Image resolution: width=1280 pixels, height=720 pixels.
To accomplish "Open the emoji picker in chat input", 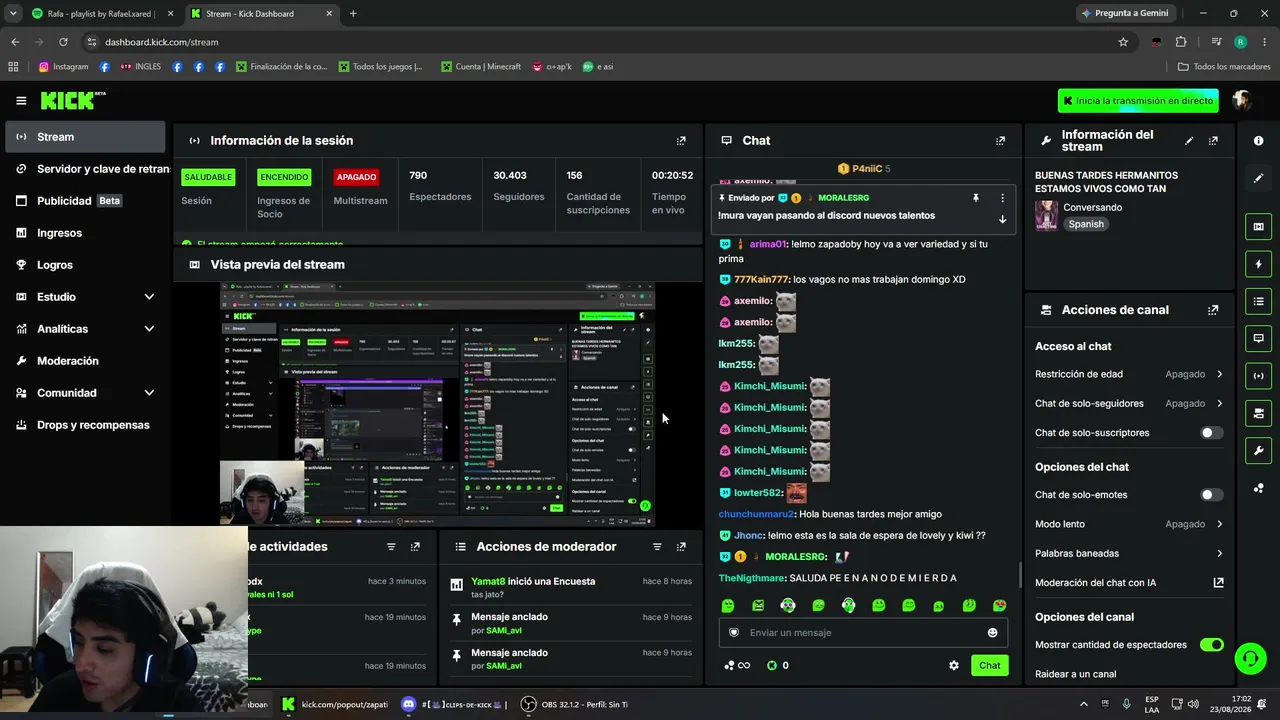I will 992,633.
